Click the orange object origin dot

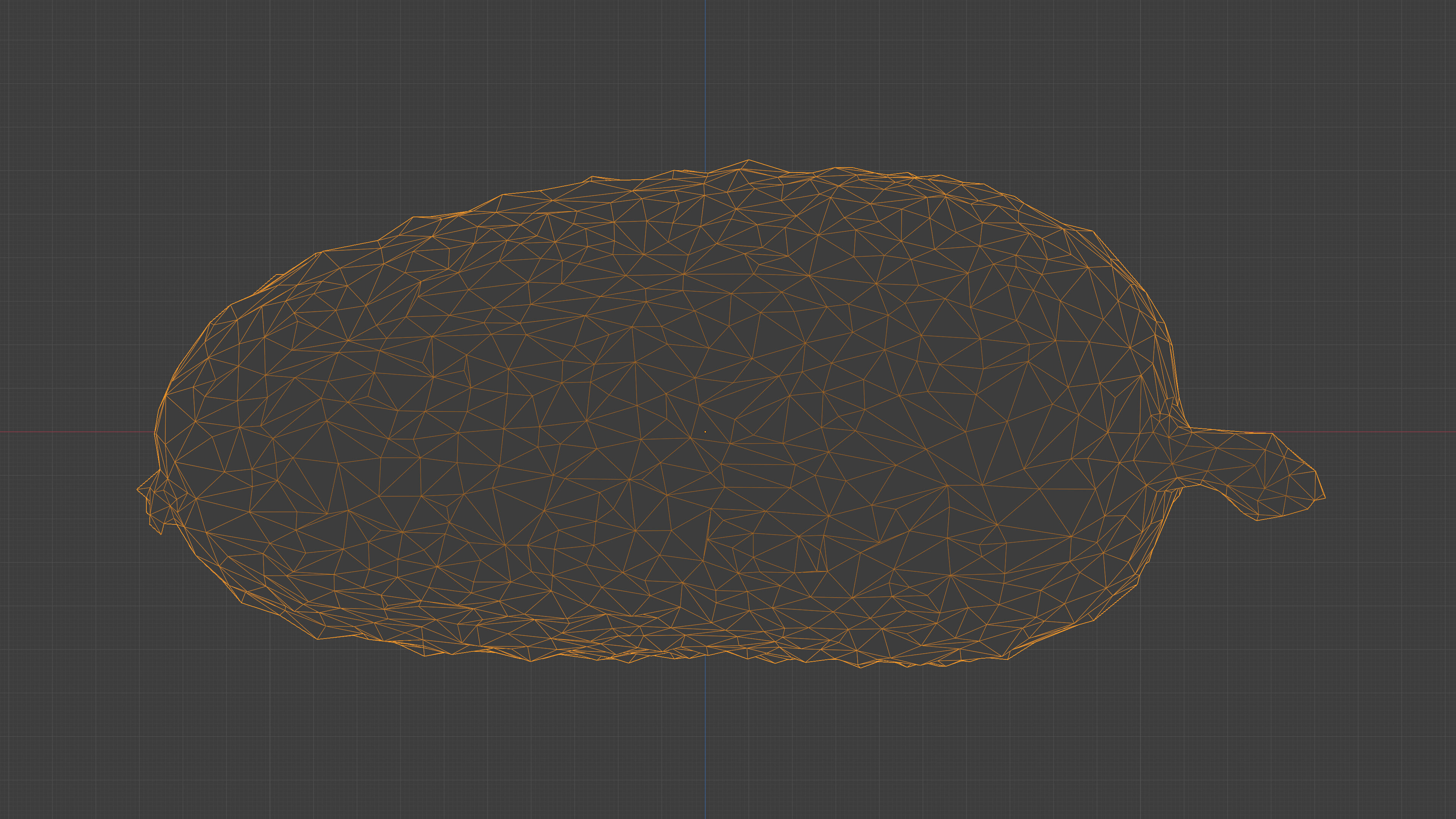(705, 432)
